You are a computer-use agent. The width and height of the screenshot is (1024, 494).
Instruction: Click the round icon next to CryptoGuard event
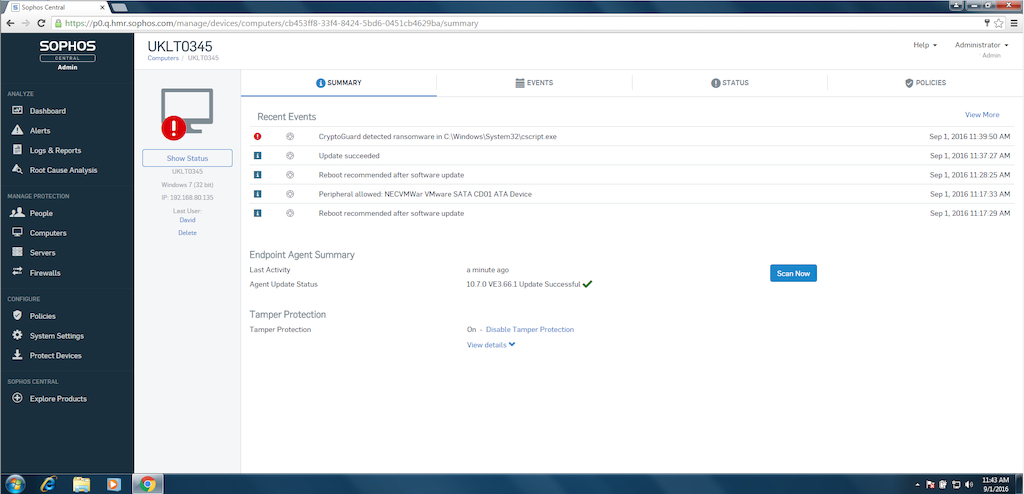click(290, 137)
